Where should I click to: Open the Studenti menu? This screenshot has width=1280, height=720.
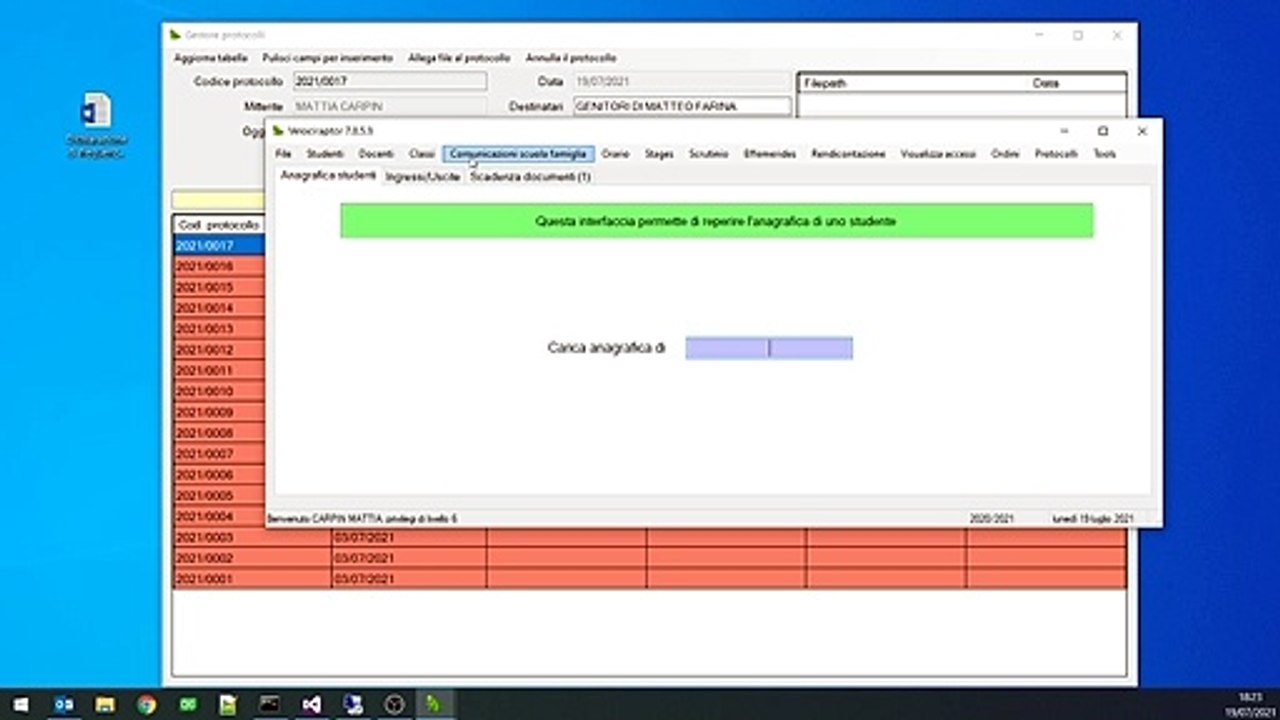point(325,154)
